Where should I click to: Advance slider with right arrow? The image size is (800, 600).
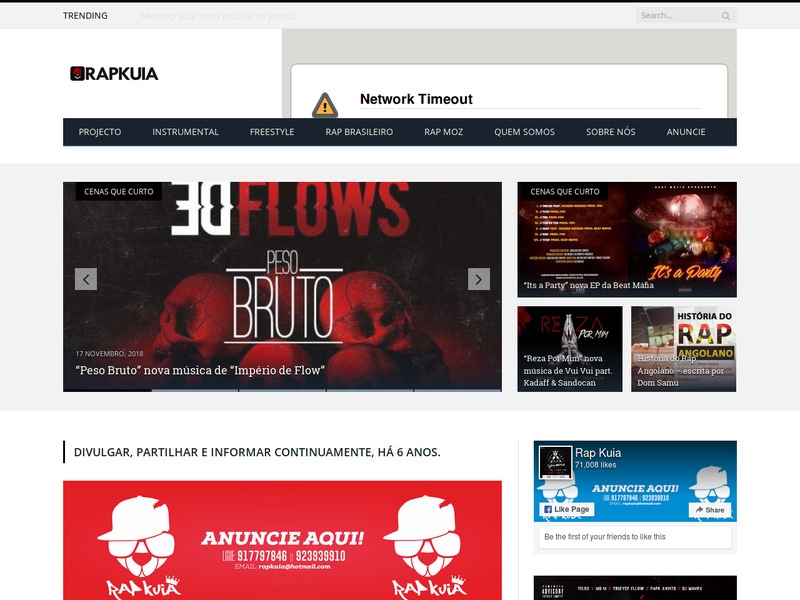coord(479,279)
